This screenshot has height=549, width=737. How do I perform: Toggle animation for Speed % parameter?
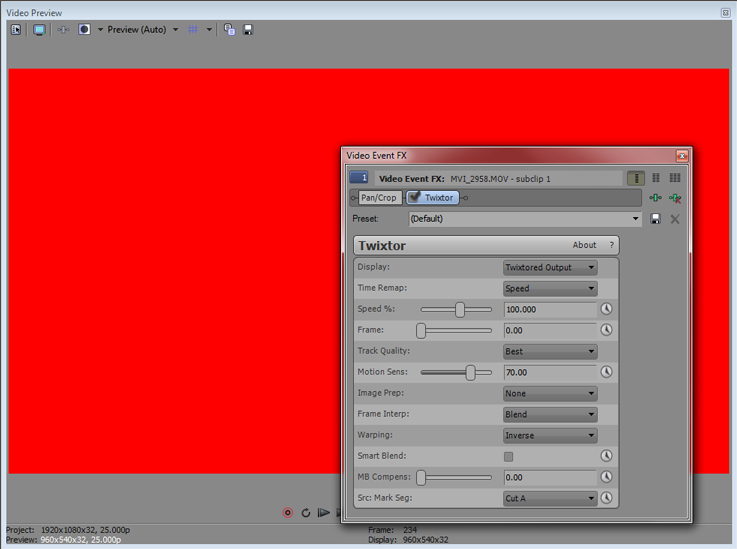[606, 310]
